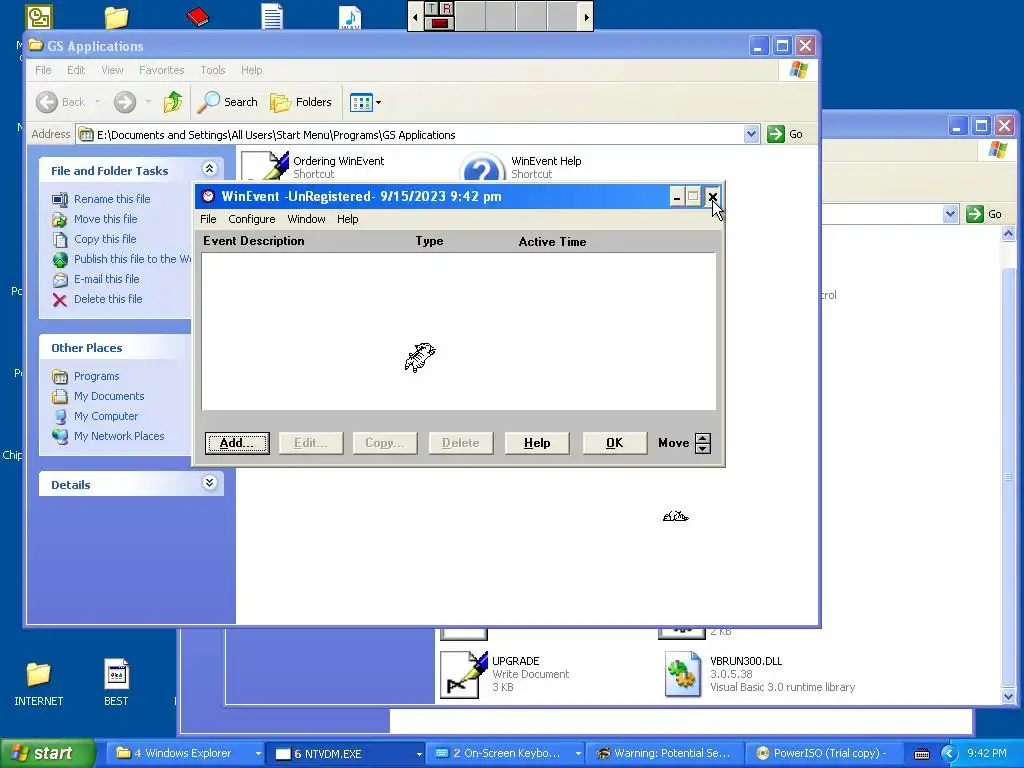Open File menu in GS Applications window

tap(43, 70)
